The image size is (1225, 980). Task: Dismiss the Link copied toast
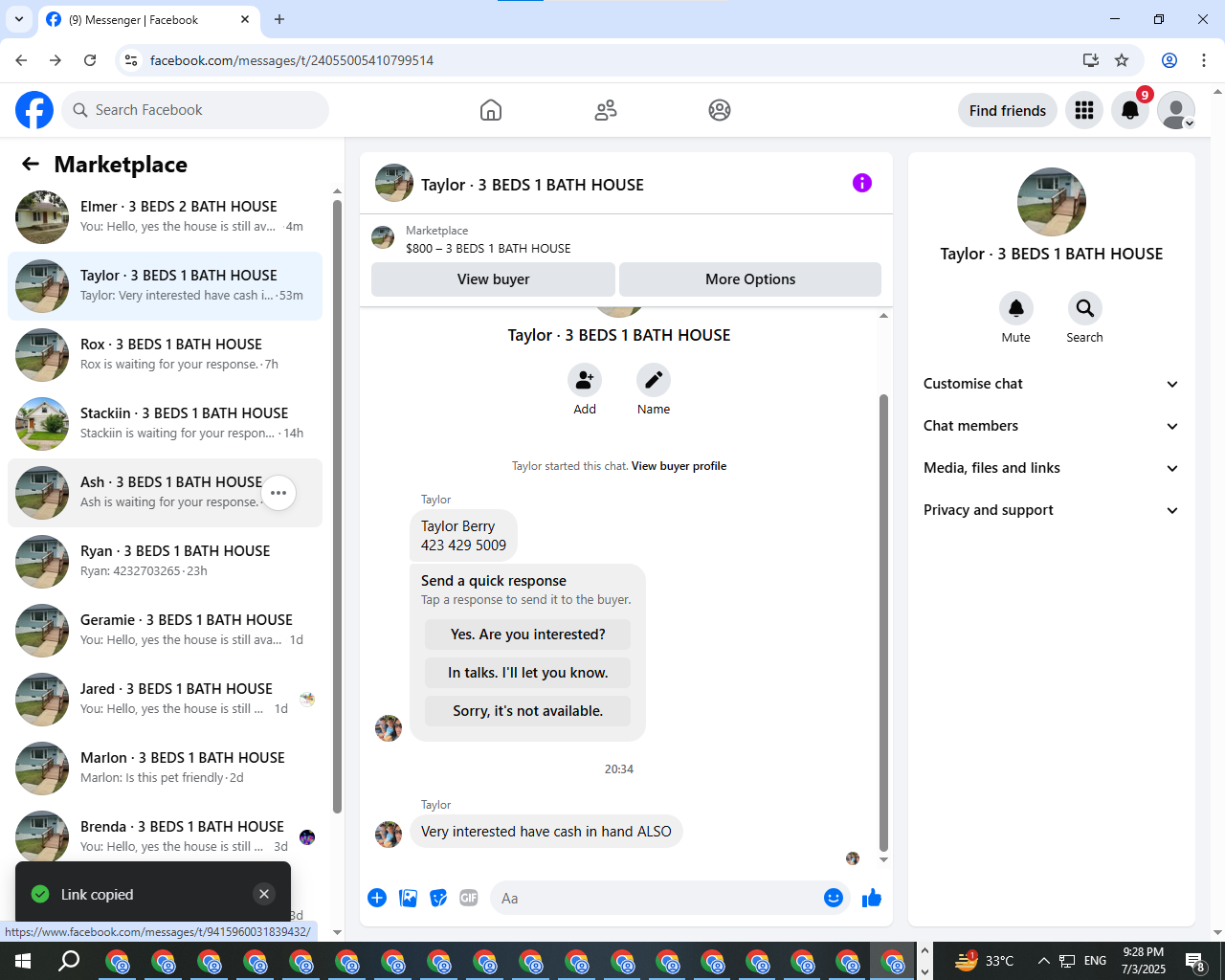pos(264,894)
